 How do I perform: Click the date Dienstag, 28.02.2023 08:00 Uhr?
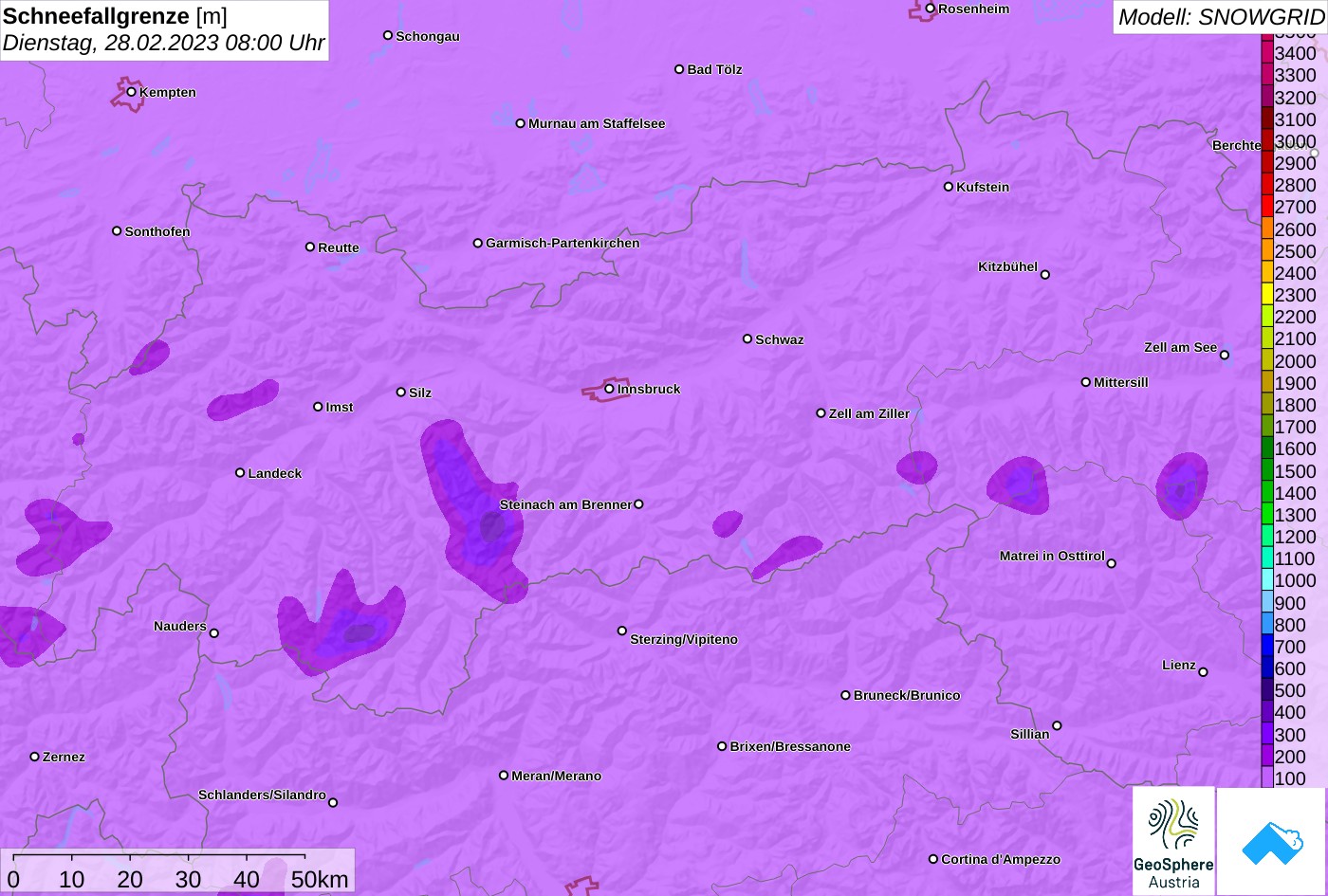coord(163,44)
